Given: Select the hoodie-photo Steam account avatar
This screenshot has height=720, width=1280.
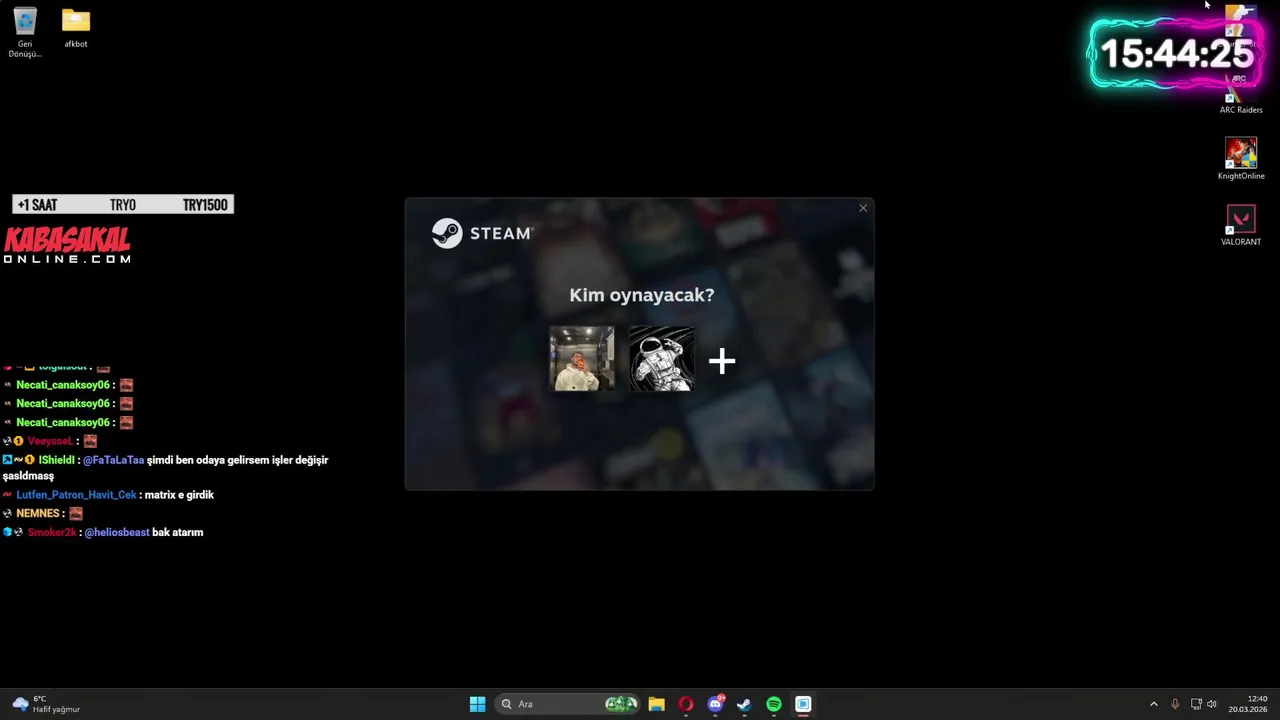Looking at the screenshot, I should click(x=582, y=359).
